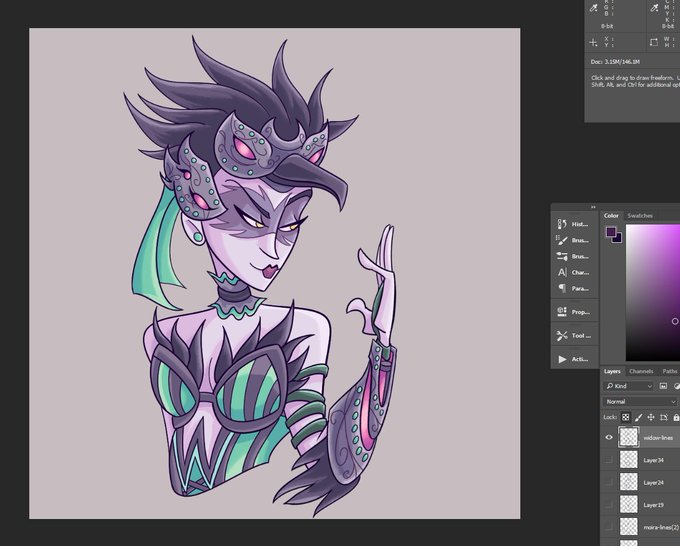Screen dimensions: 680x546
Task: Collapse the icon panel dock arrows
Action: tap(593, 207)
